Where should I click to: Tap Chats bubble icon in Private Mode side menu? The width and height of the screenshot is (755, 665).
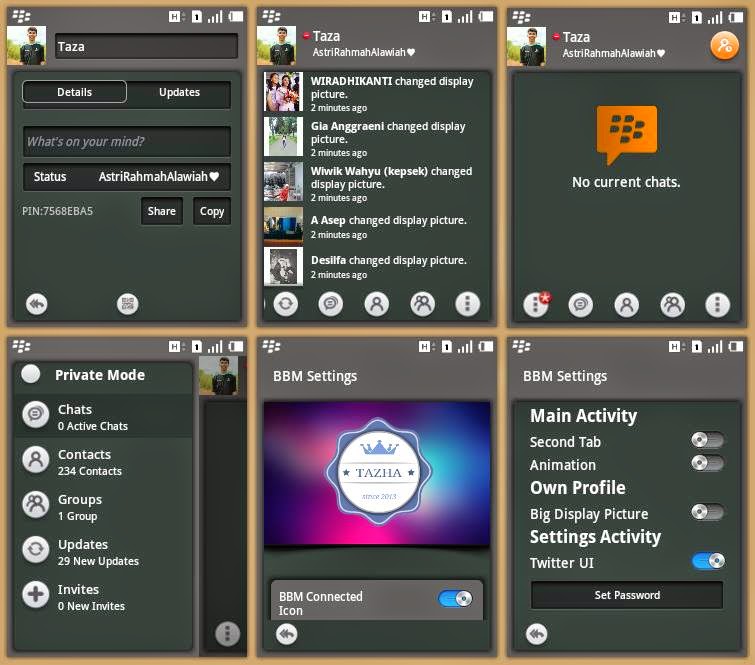pos(36,415)
